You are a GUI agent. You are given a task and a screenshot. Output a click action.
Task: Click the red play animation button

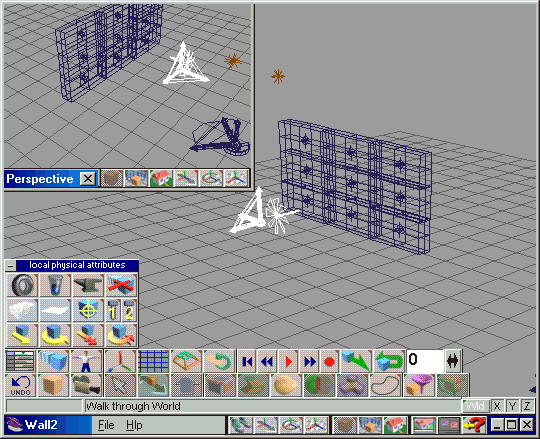pos(288,361)
